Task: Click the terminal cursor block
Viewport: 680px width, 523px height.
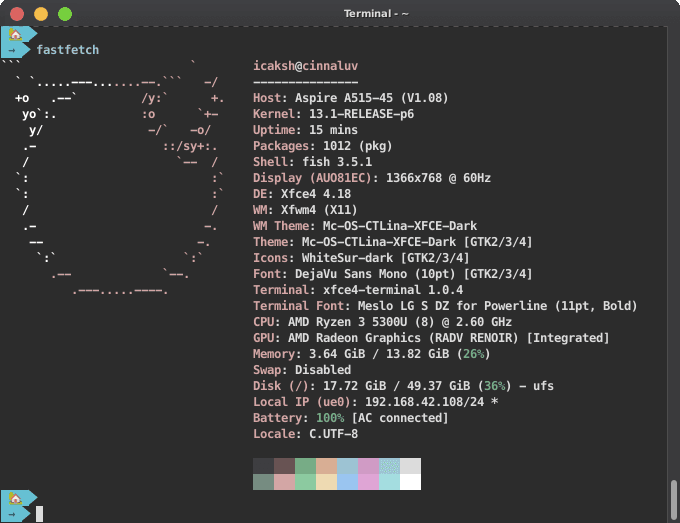Action: pyautogui.click(x=39, y=514)
